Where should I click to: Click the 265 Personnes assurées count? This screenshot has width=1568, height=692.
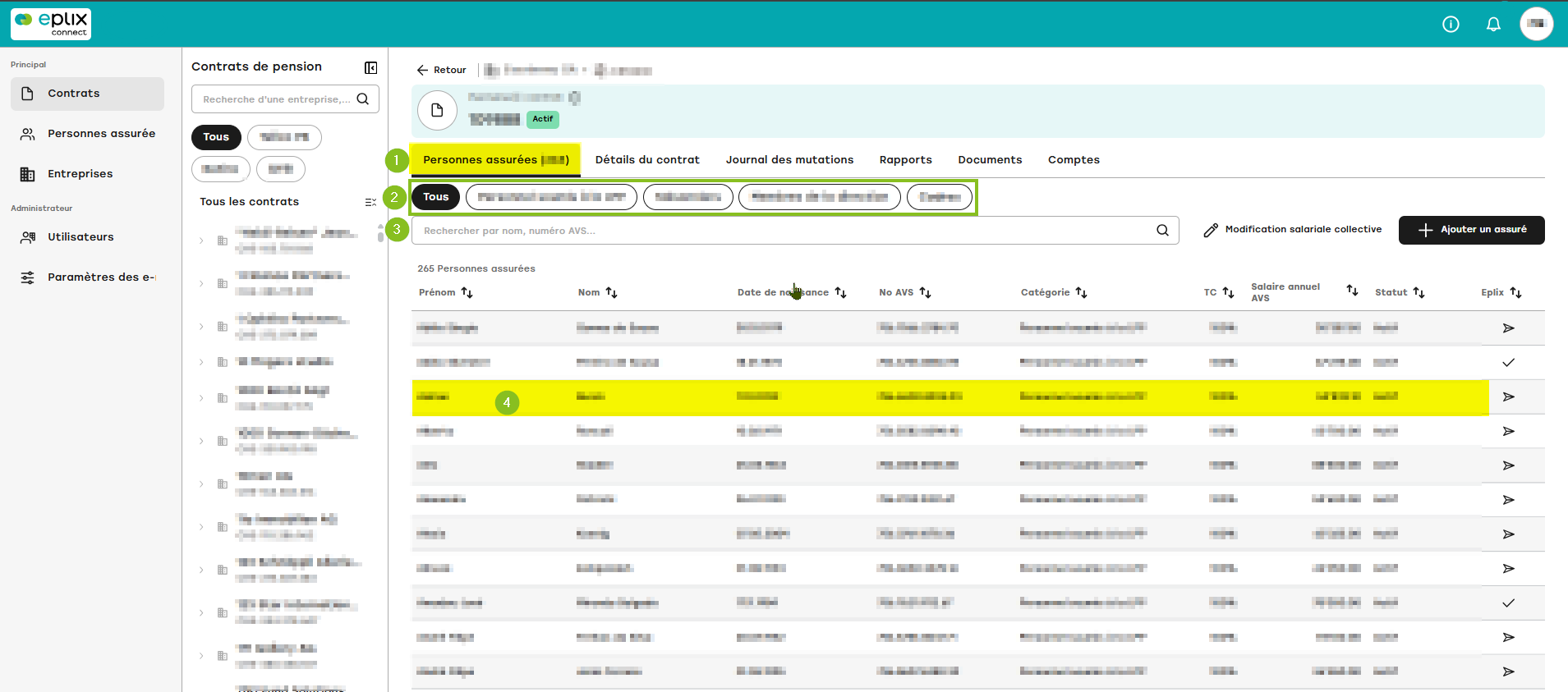click(x=476, y=268)
